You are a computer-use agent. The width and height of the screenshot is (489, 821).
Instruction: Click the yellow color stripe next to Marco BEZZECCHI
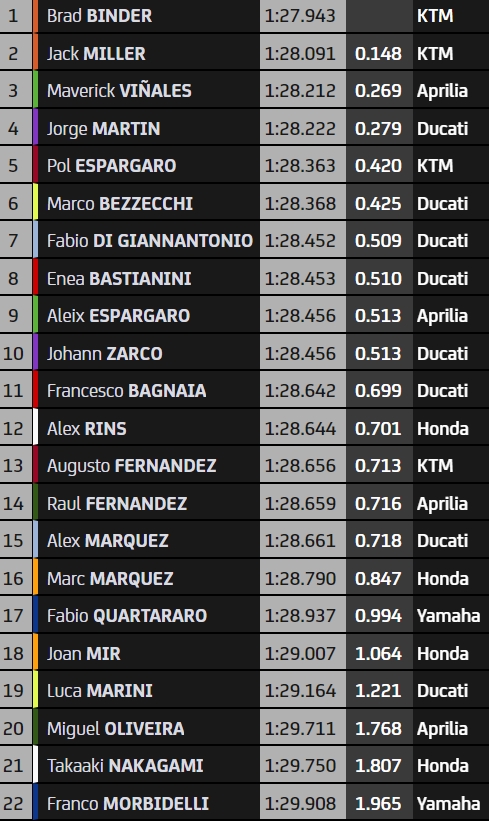click(x=36, y=203)
